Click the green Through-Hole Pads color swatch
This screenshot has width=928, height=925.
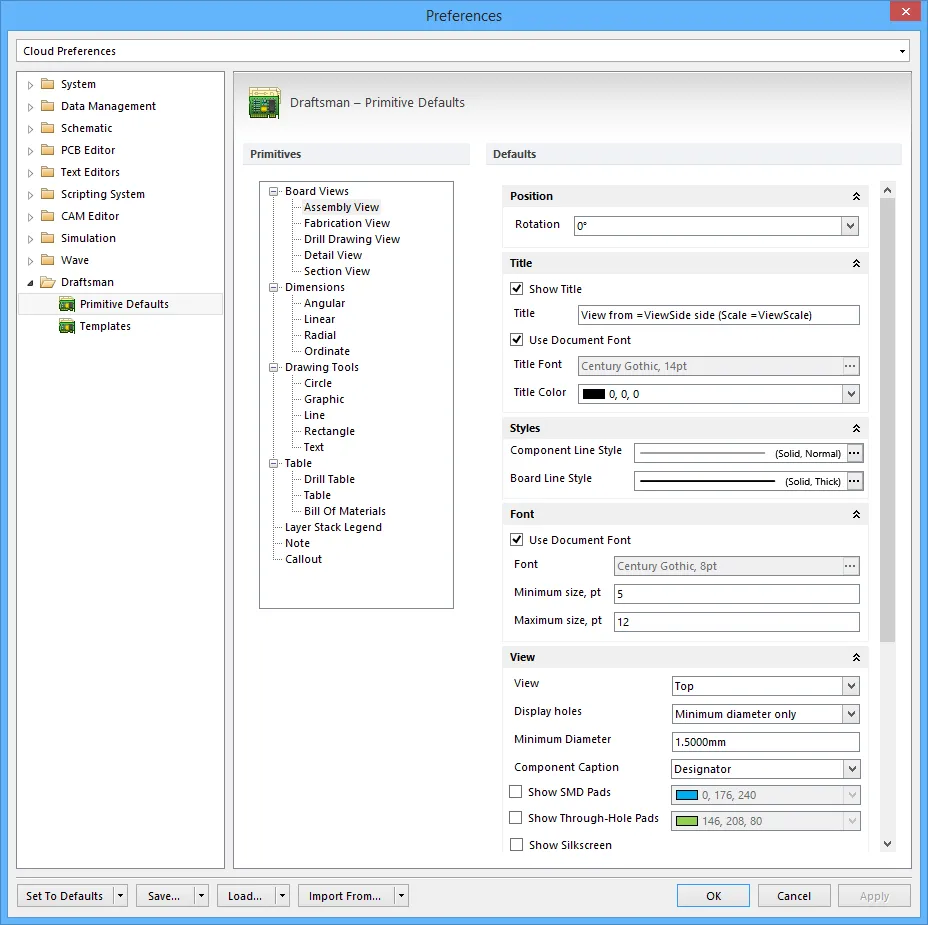coord(687,821)
